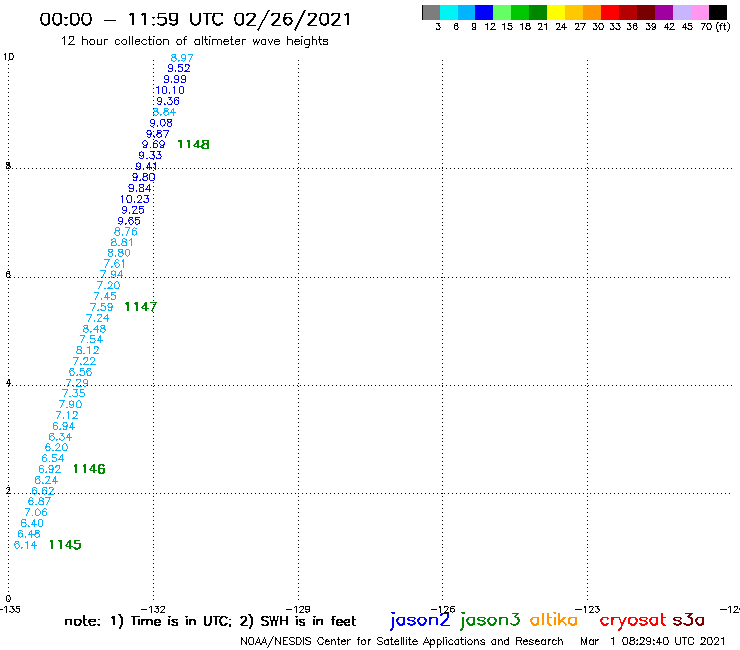This screenshot has width=740, height=650.
Task: Select the note about UTC time and SWH feet
Action: (210, 621)
